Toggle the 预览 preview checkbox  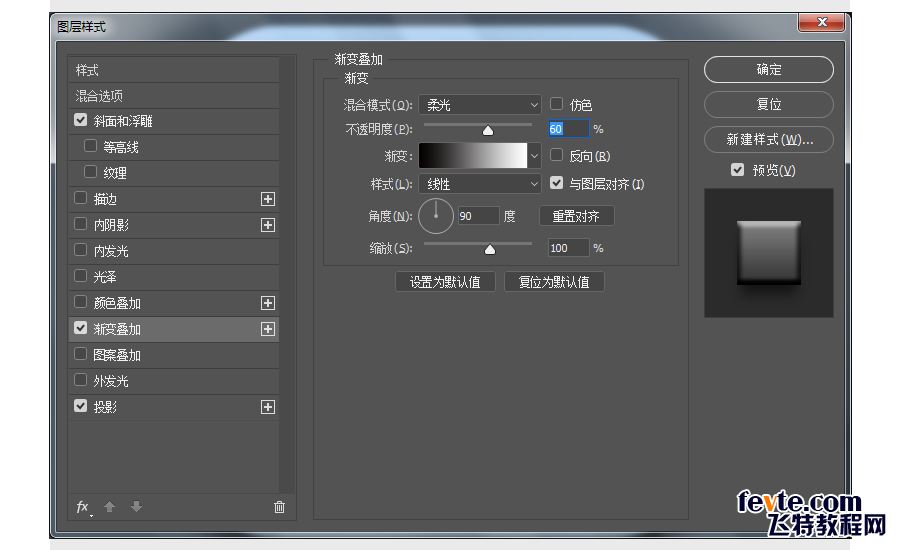[738, 170]
